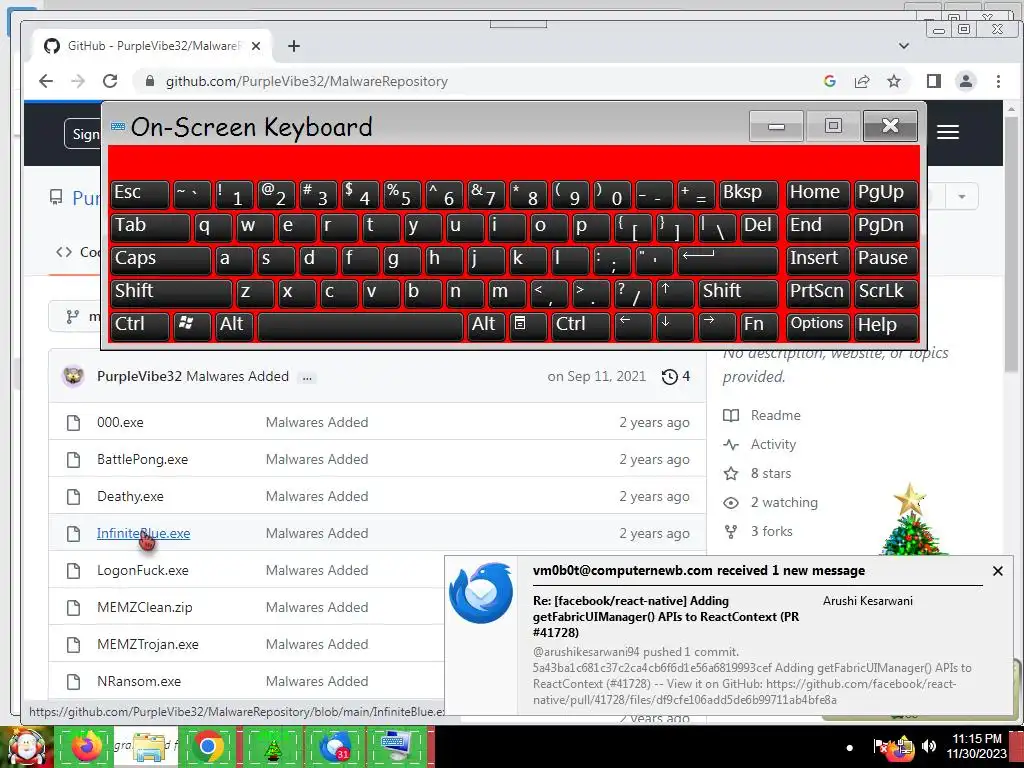Open a new Chrome tab

pos(294,46)
